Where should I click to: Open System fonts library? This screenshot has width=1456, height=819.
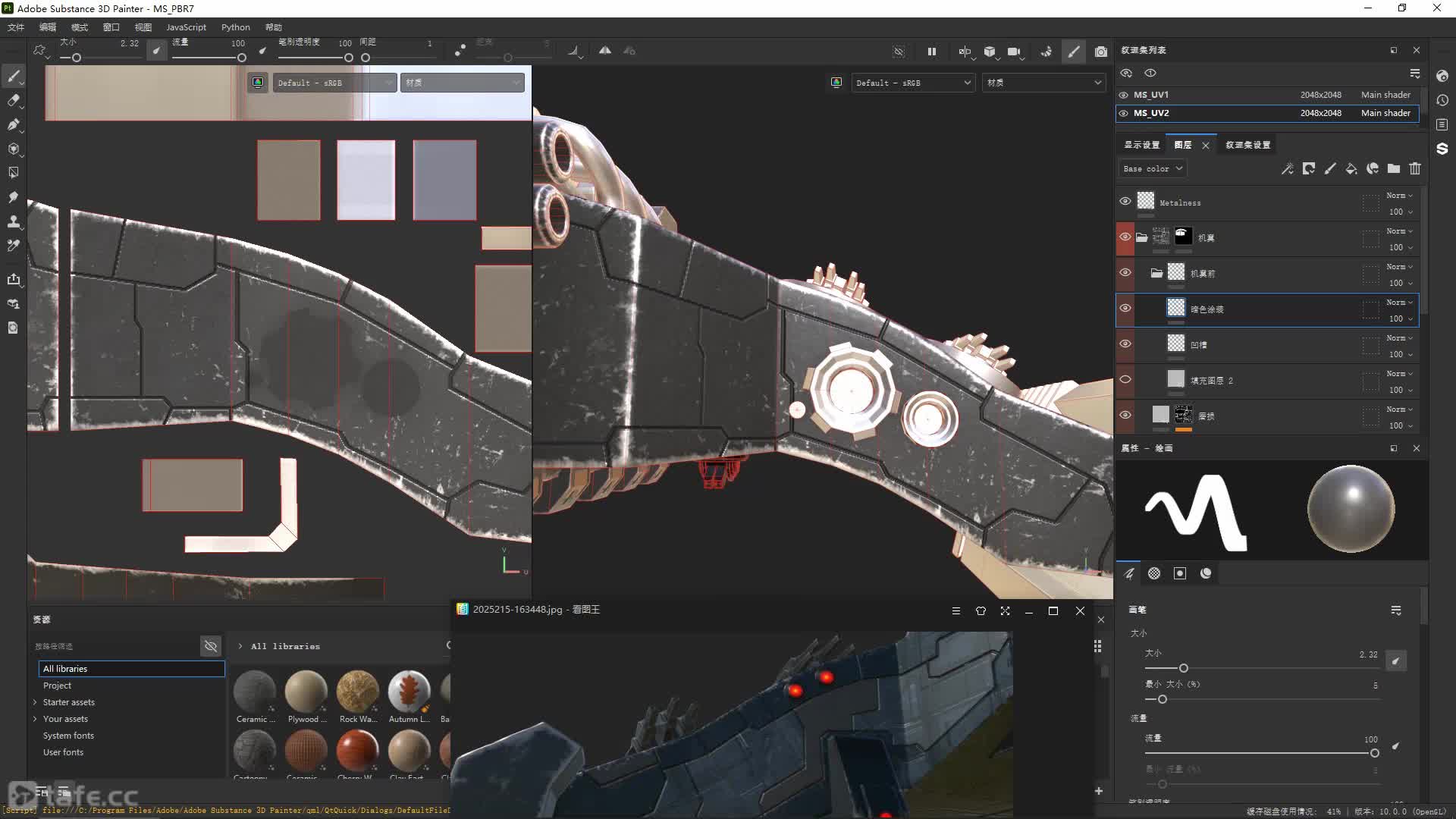(68, 736)
